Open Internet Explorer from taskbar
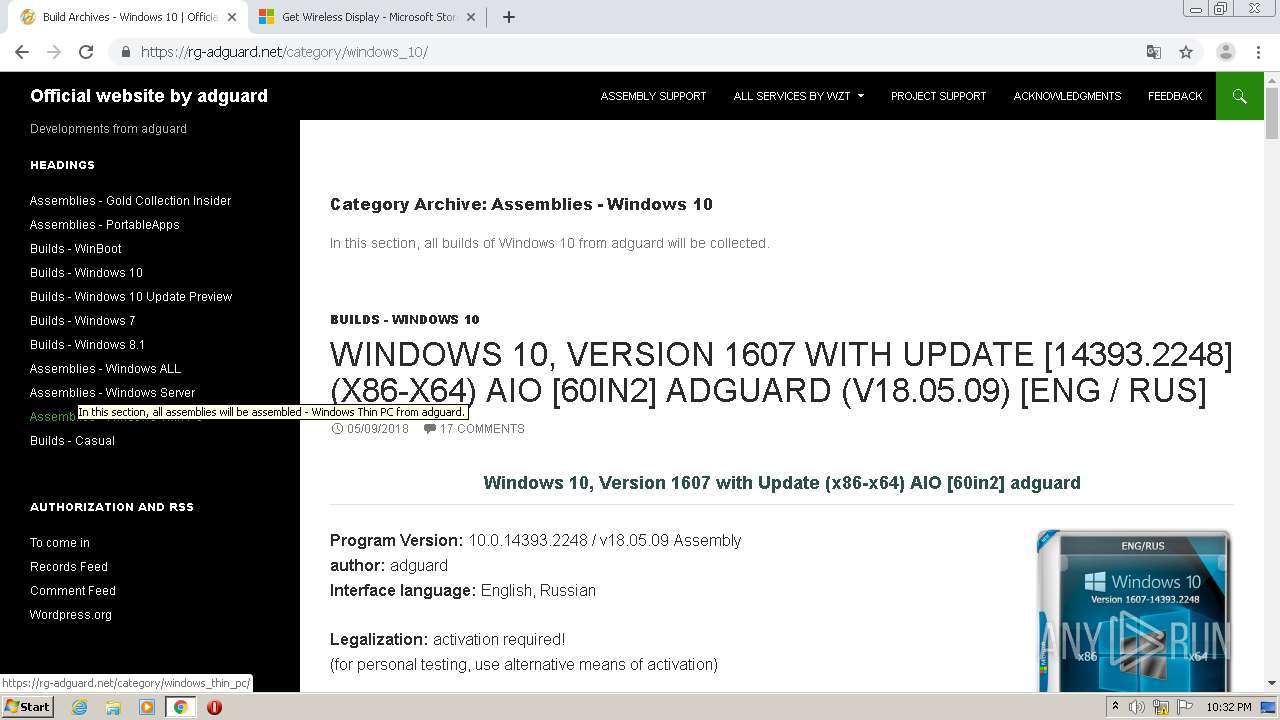The width and height of the screenshot is (1280, 720). 79,707
